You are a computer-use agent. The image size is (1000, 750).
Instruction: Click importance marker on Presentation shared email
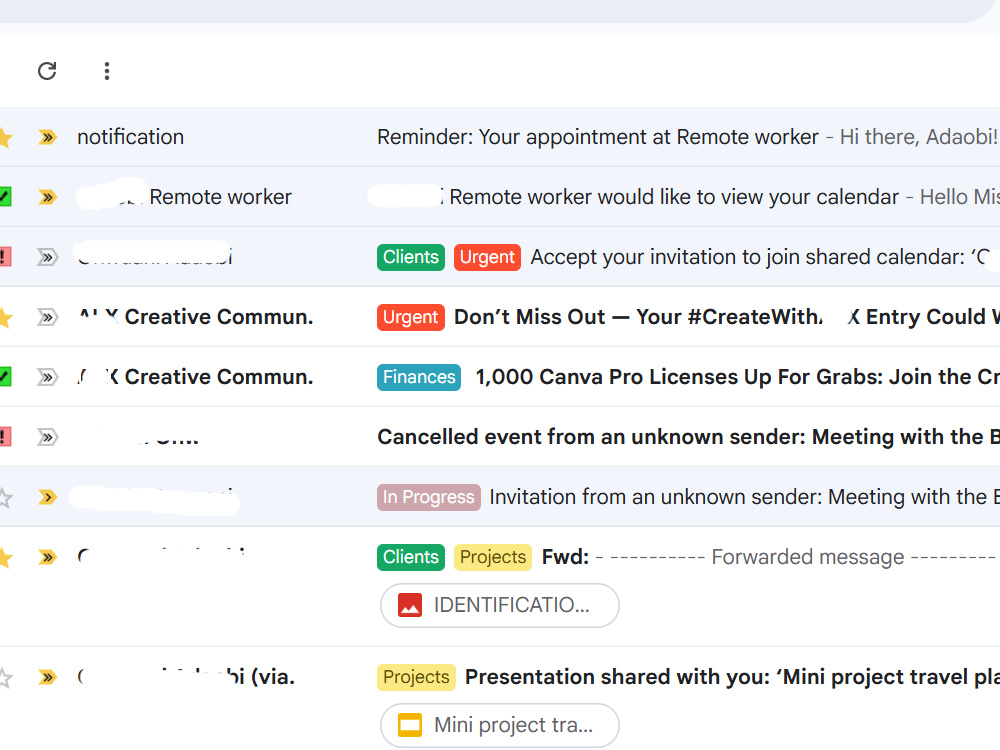click(x=47, y=677)
